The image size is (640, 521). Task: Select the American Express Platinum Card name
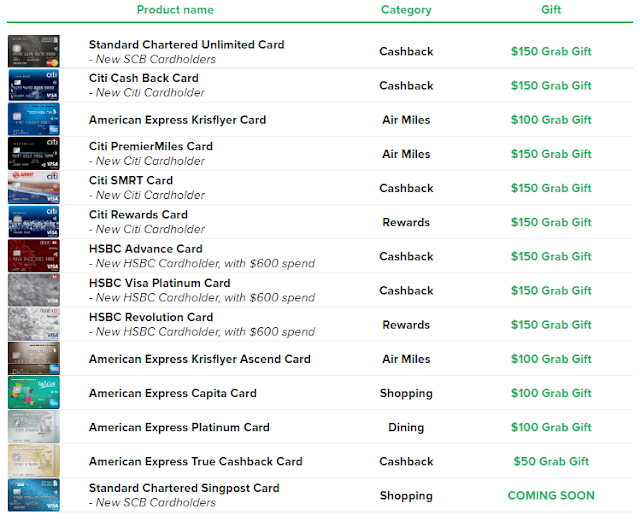[179, 427]
